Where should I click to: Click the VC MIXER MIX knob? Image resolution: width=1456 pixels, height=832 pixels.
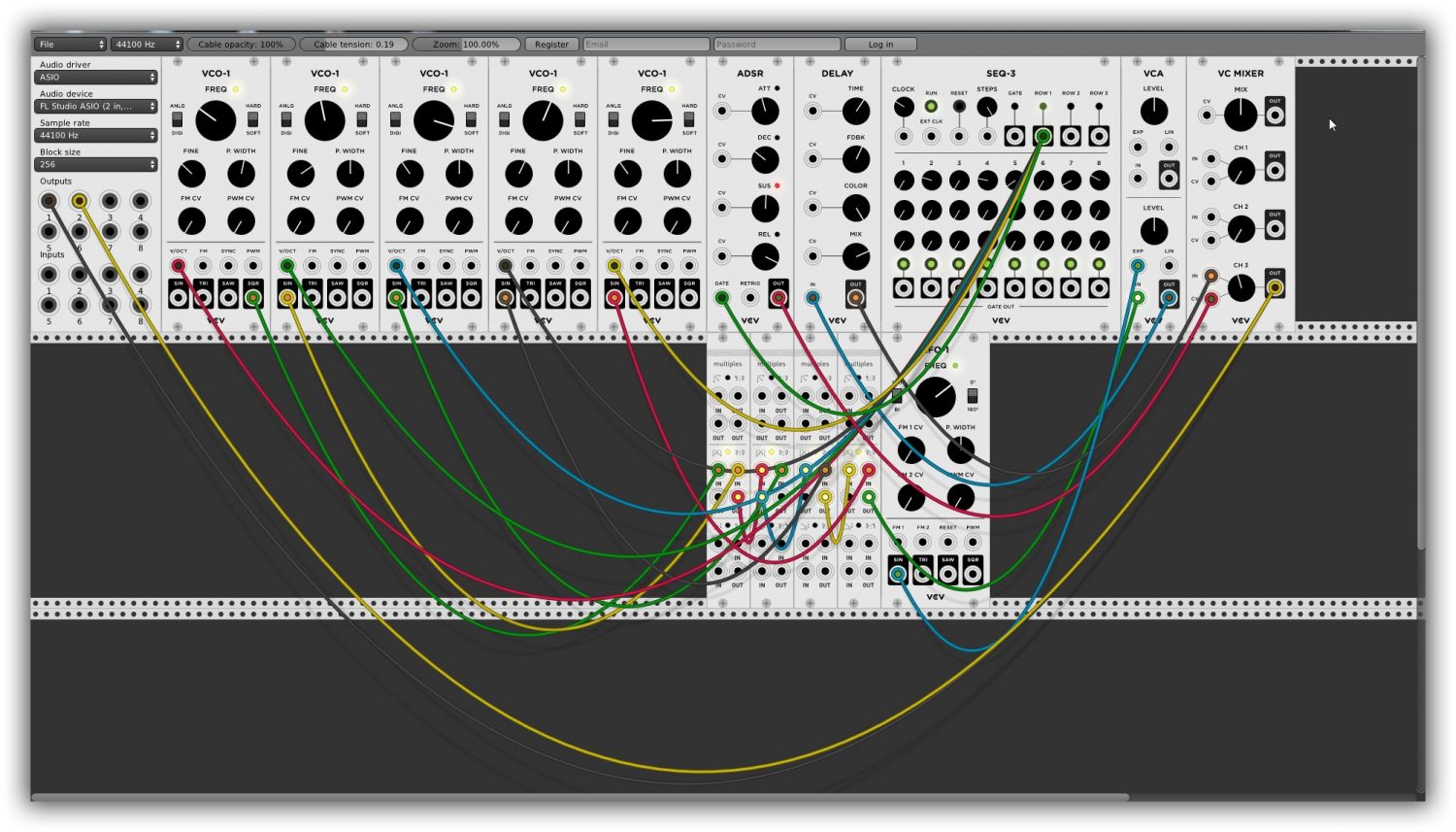[x=1241, y=115]
